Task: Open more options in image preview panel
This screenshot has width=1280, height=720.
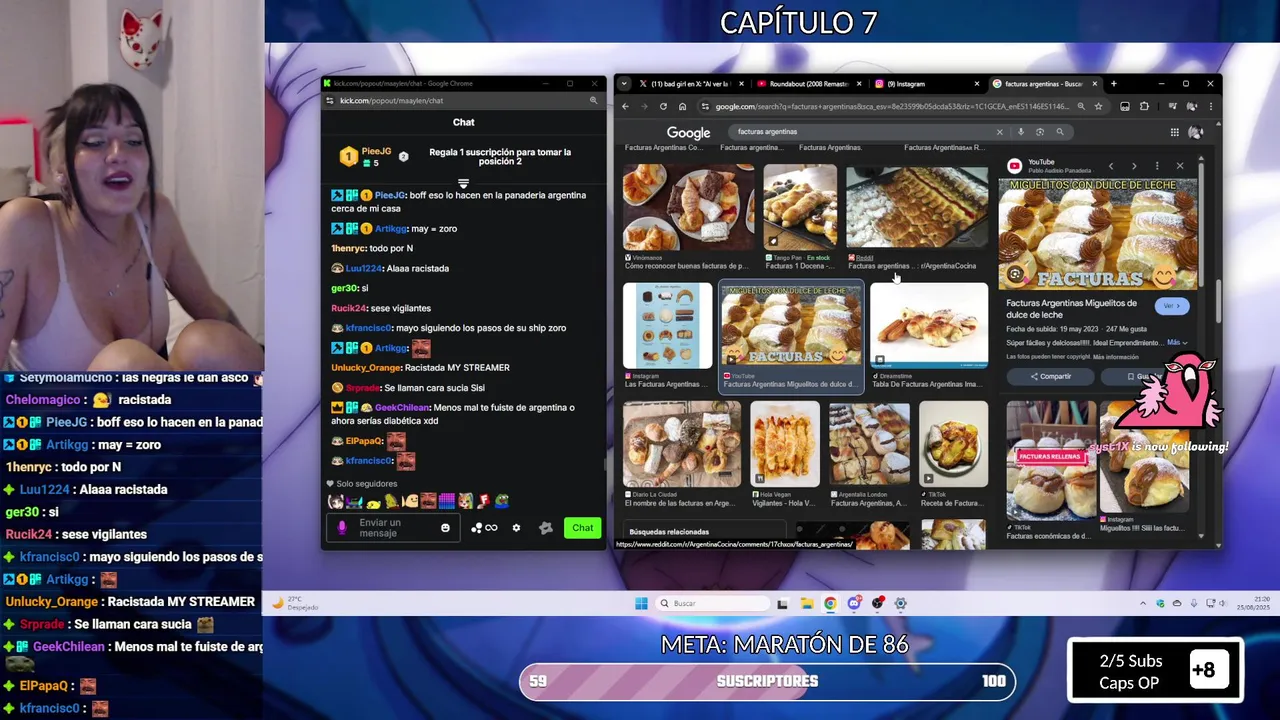Action: click(x=1157, y=166)
